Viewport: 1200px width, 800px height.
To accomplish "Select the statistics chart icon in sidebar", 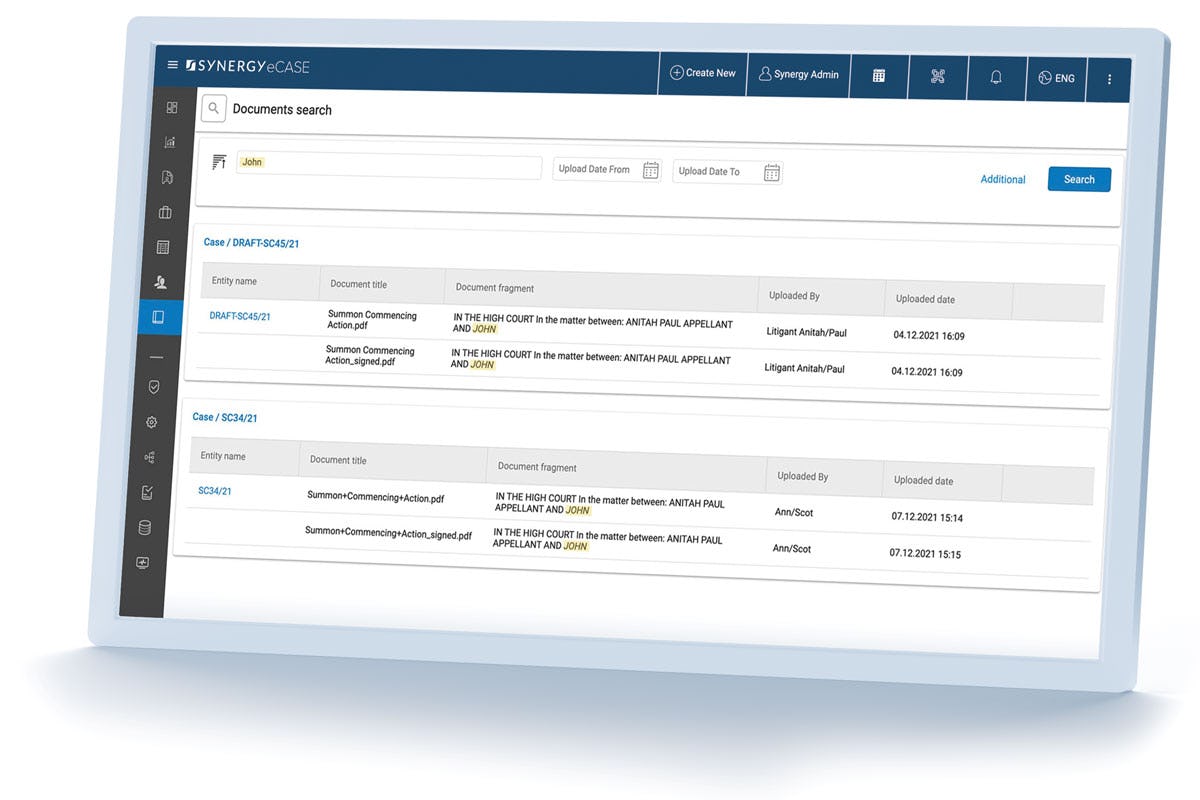I will point(169,142).
